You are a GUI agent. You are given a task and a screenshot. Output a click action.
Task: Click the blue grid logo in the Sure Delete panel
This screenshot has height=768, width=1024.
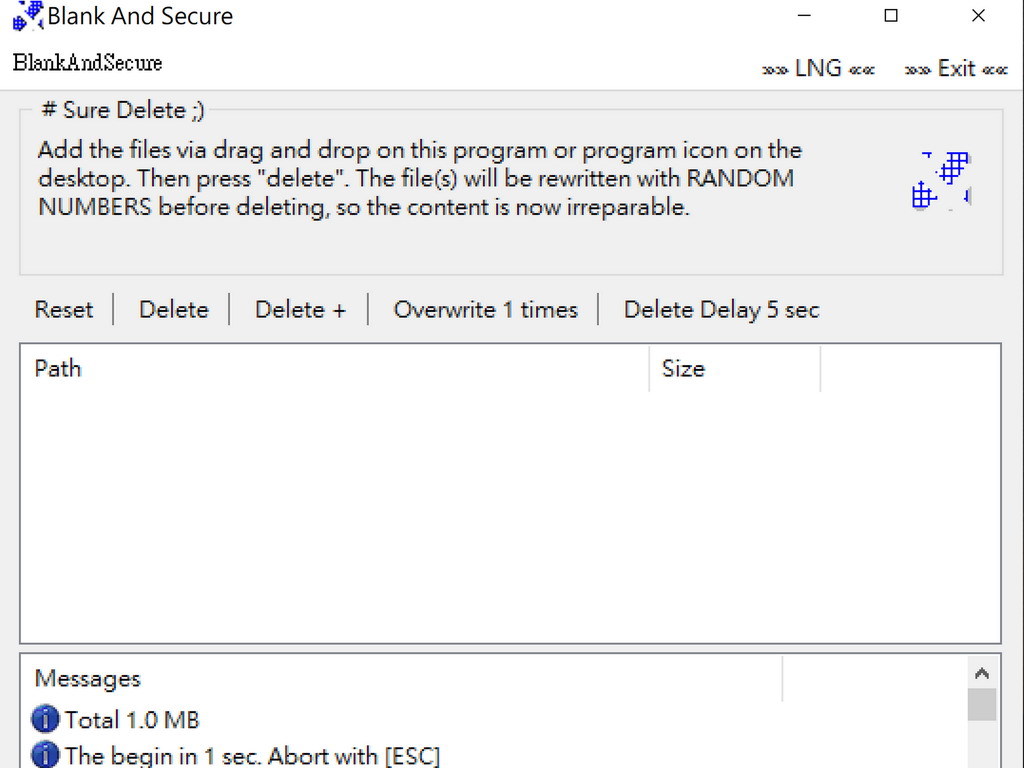(x=941, y=180)
